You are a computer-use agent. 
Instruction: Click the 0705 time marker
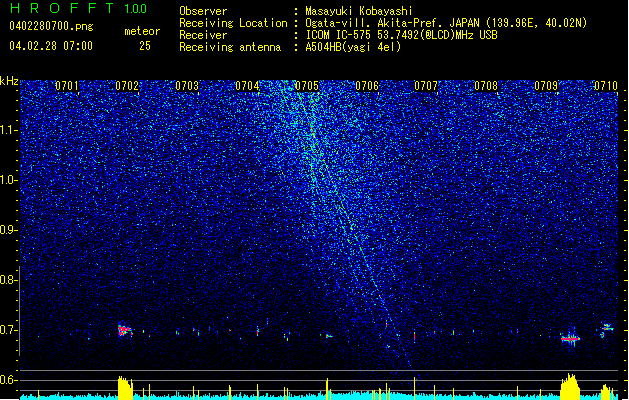coord(307,86)
